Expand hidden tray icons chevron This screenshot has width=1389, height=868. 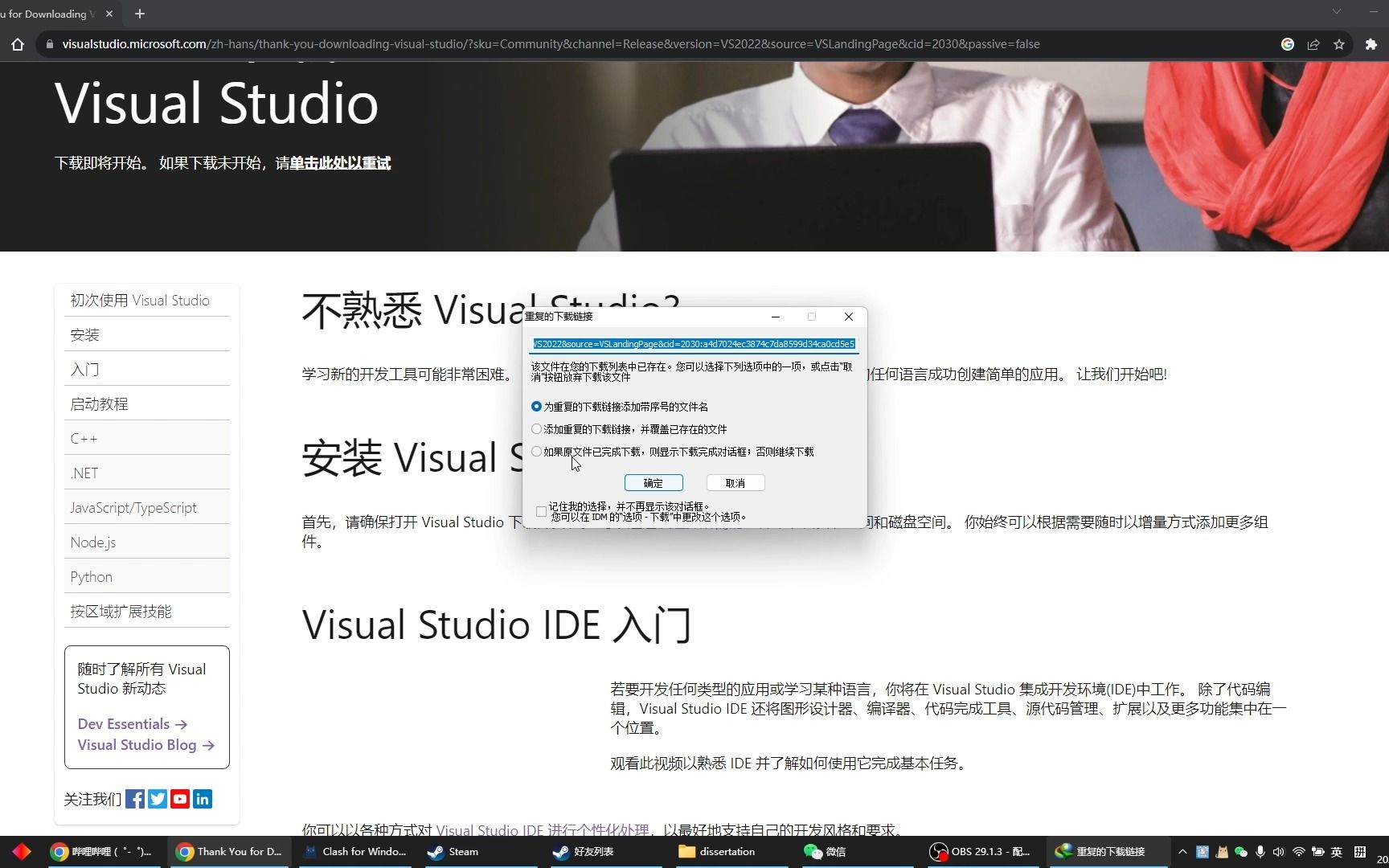click(x=1182, y=852)
